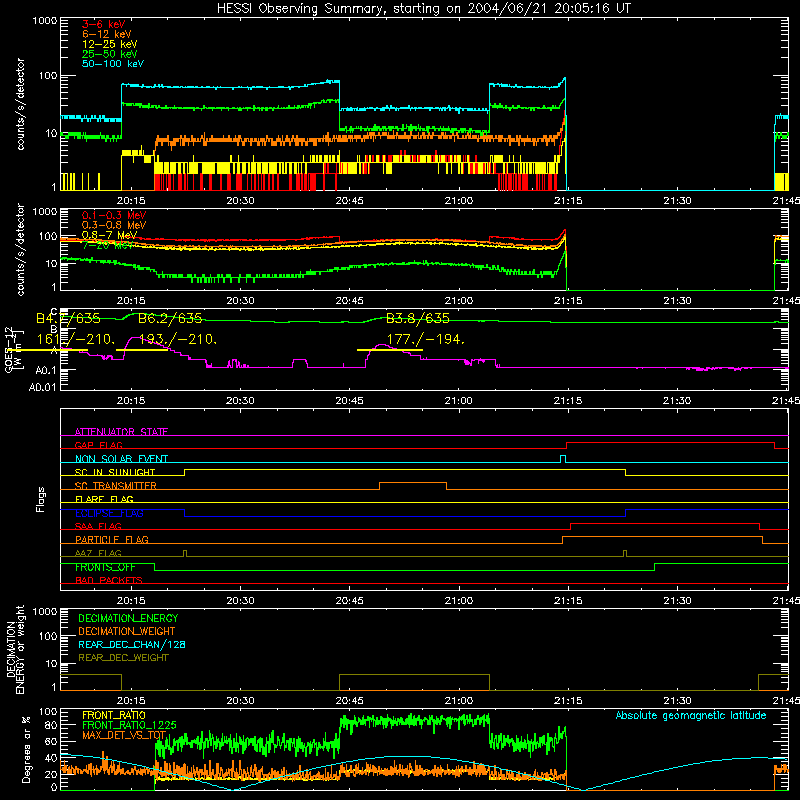Click the B3.8/635 flare annotation
The height and width of the screenshot is (800, 800).
(418, 319)
